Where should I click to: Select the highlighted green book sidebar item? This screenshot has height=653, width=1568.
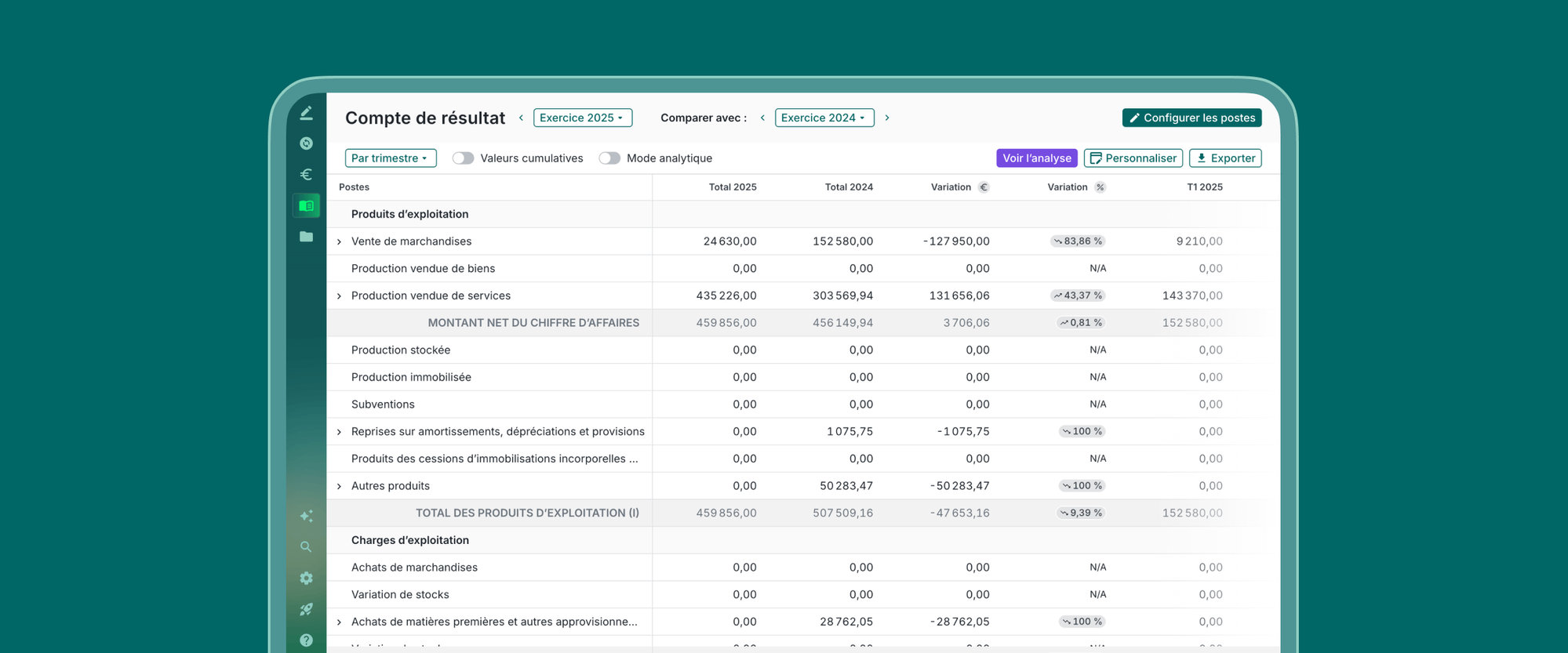pos(306,205)
